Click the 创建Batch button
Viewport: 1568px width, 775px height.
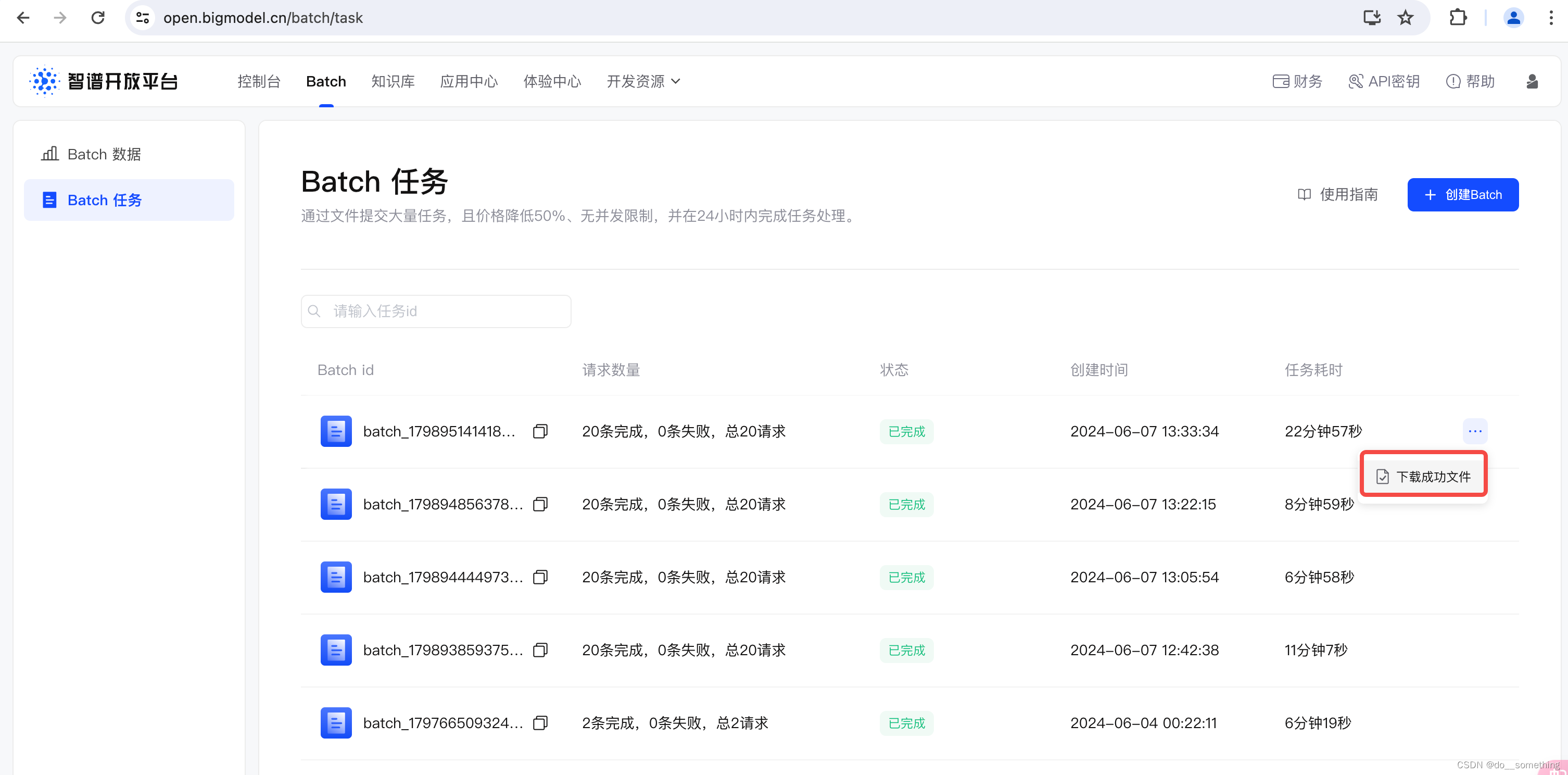tap(1463, 194)
